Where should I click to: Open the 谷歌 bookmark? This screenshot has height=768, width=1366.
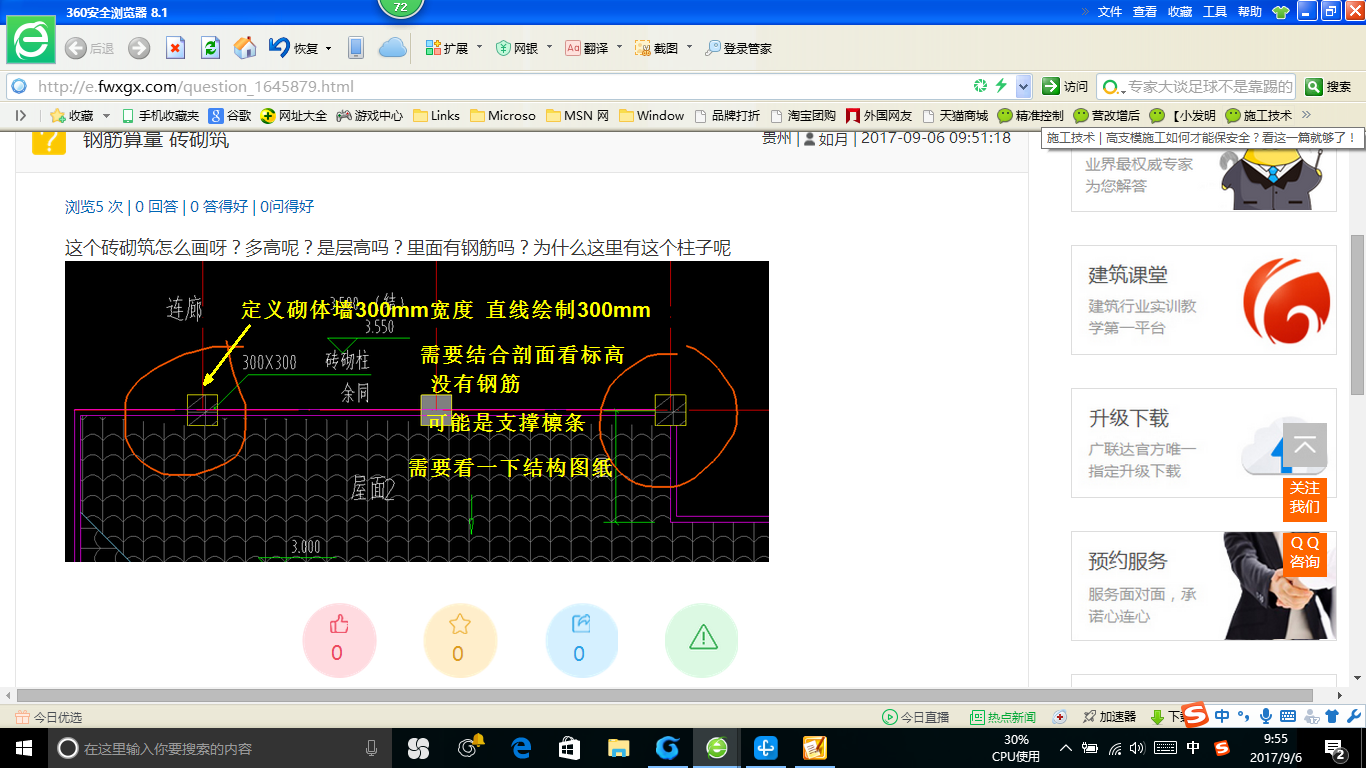[x=230, y=116]
